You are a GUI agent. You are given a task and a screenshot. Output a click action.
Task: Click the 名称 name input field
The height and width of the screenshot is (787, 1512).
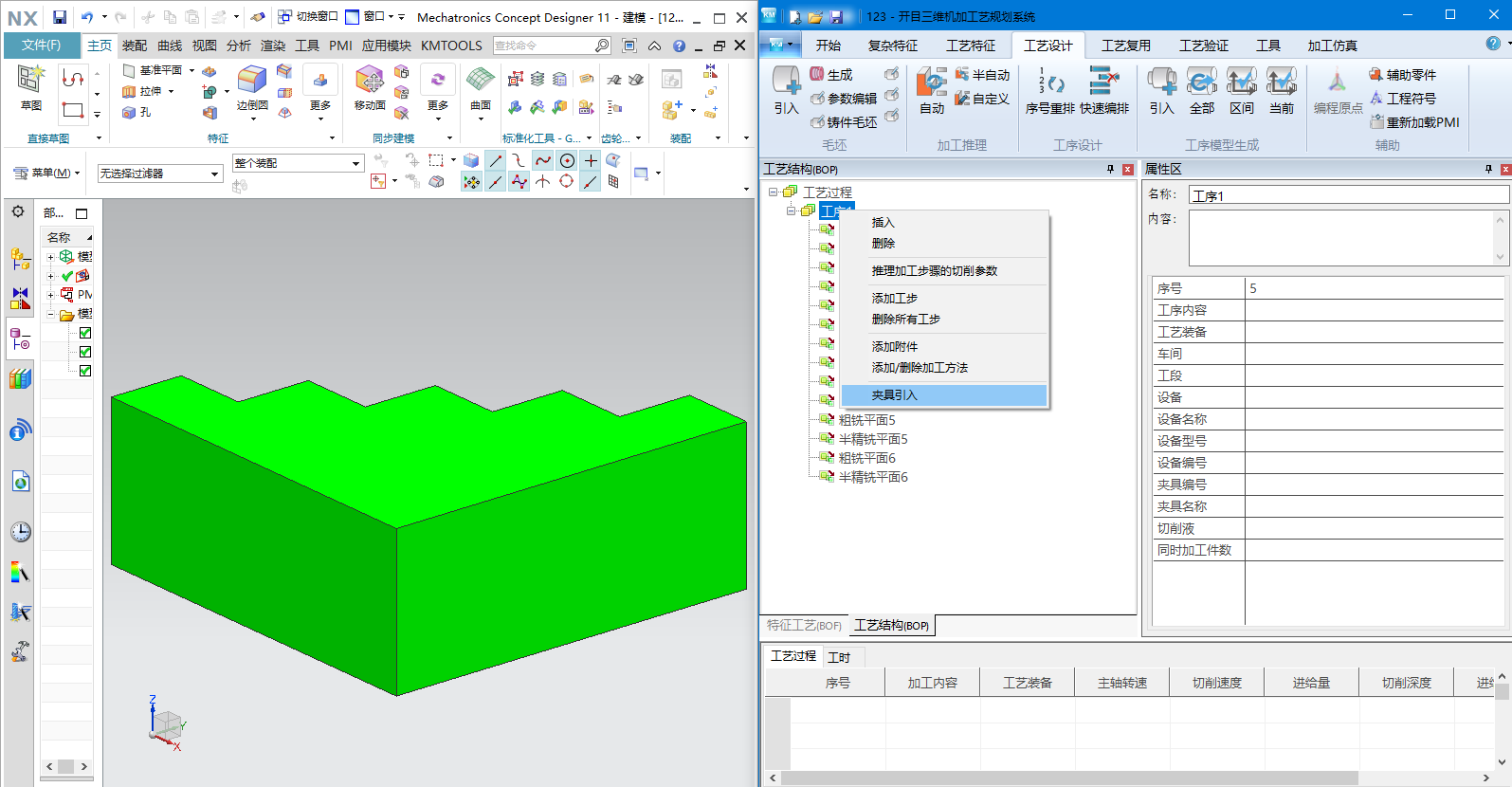click(1347, 195)
